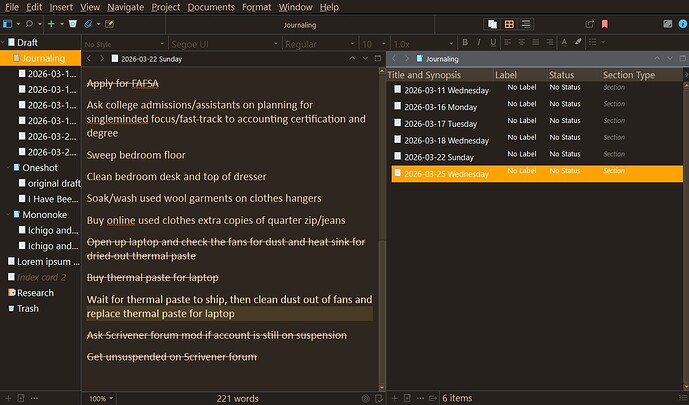Align text right
The image size is (689, 405).
tap(549, 42)
